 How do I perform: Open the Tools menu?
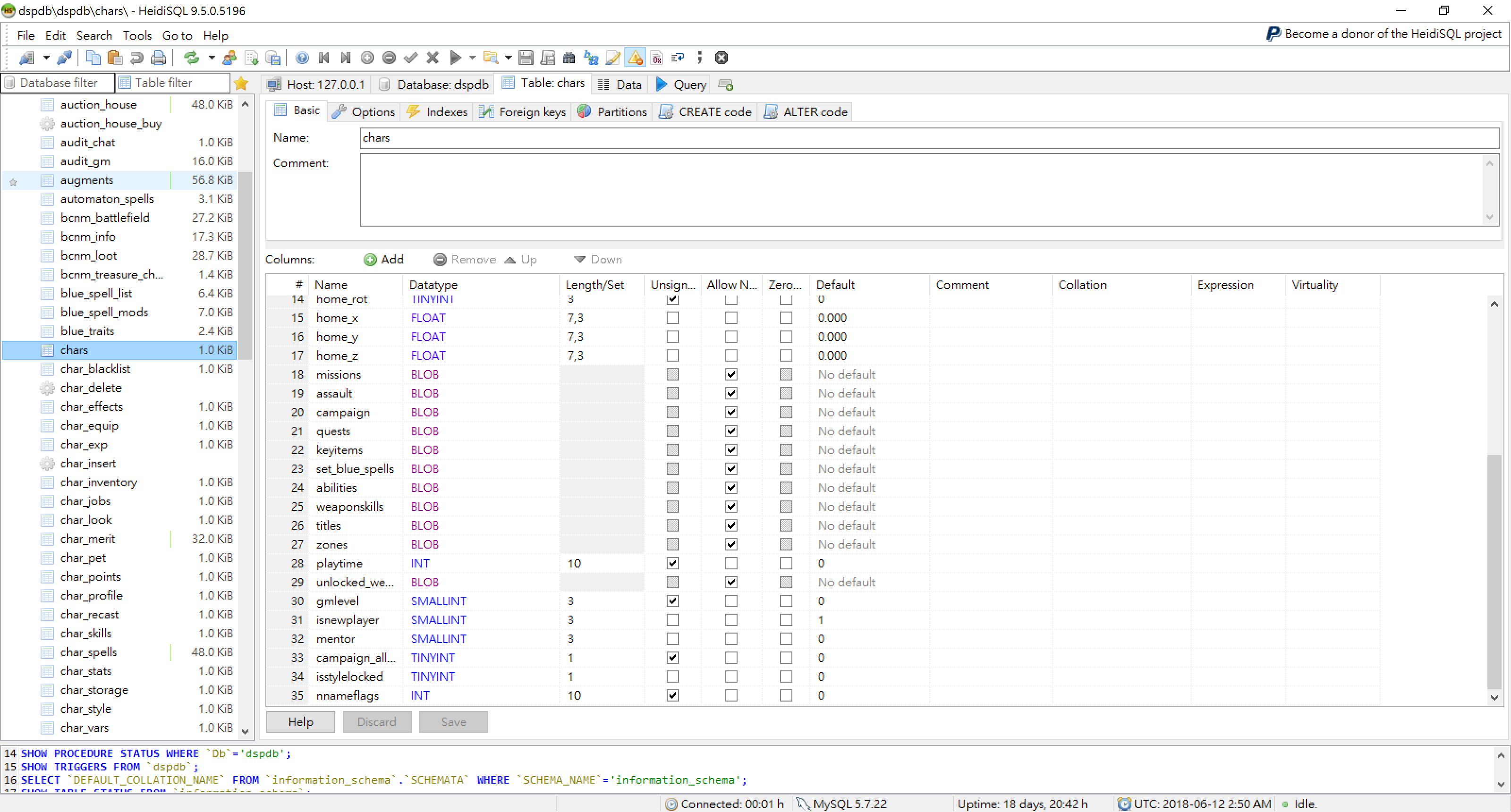tap(137, 35)
